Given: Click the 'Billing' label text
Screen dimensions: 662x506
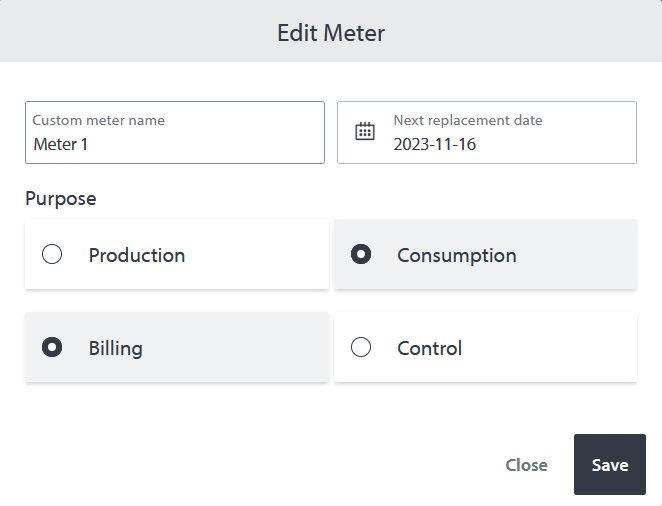Looking at the screenshot, I should (115, 348).
